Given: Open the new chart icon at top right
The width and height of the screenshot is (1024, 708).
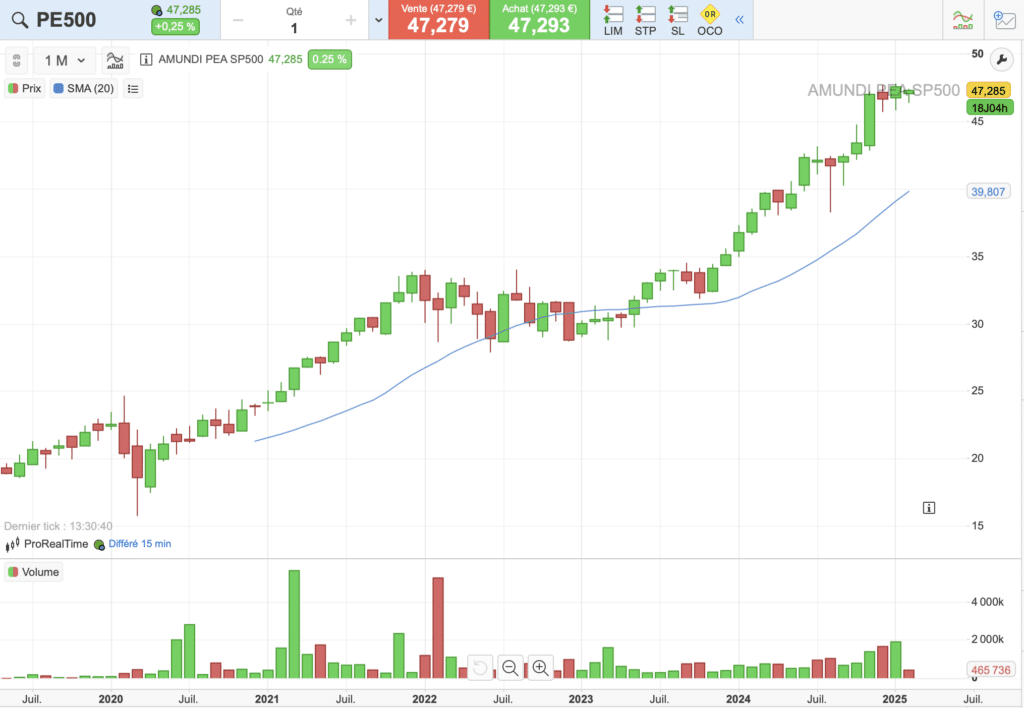Looking at the screenshot, I should [1004, 20].
